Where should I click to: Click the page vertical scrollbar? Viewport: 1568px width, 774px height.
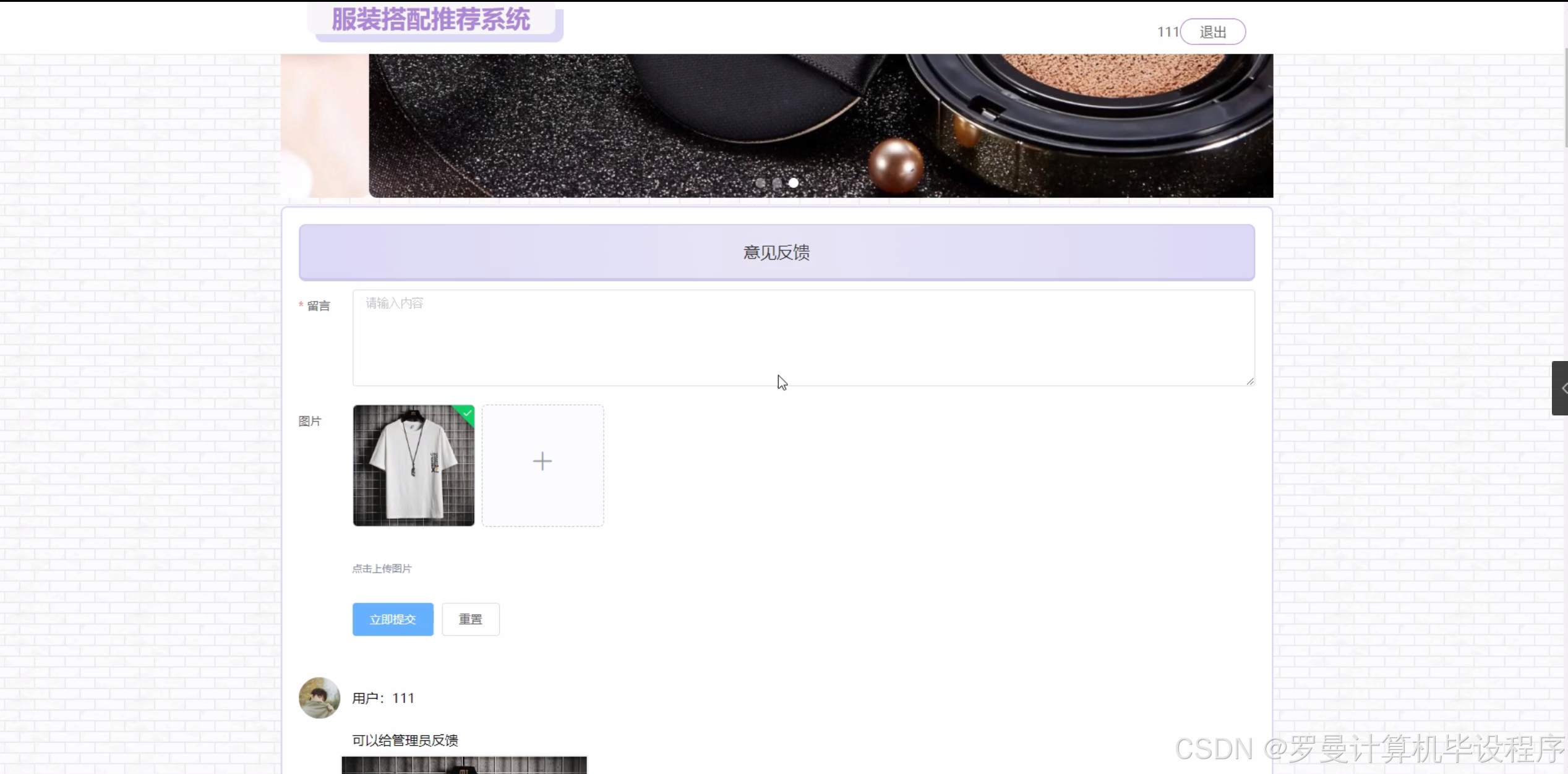click(1565, 99)
